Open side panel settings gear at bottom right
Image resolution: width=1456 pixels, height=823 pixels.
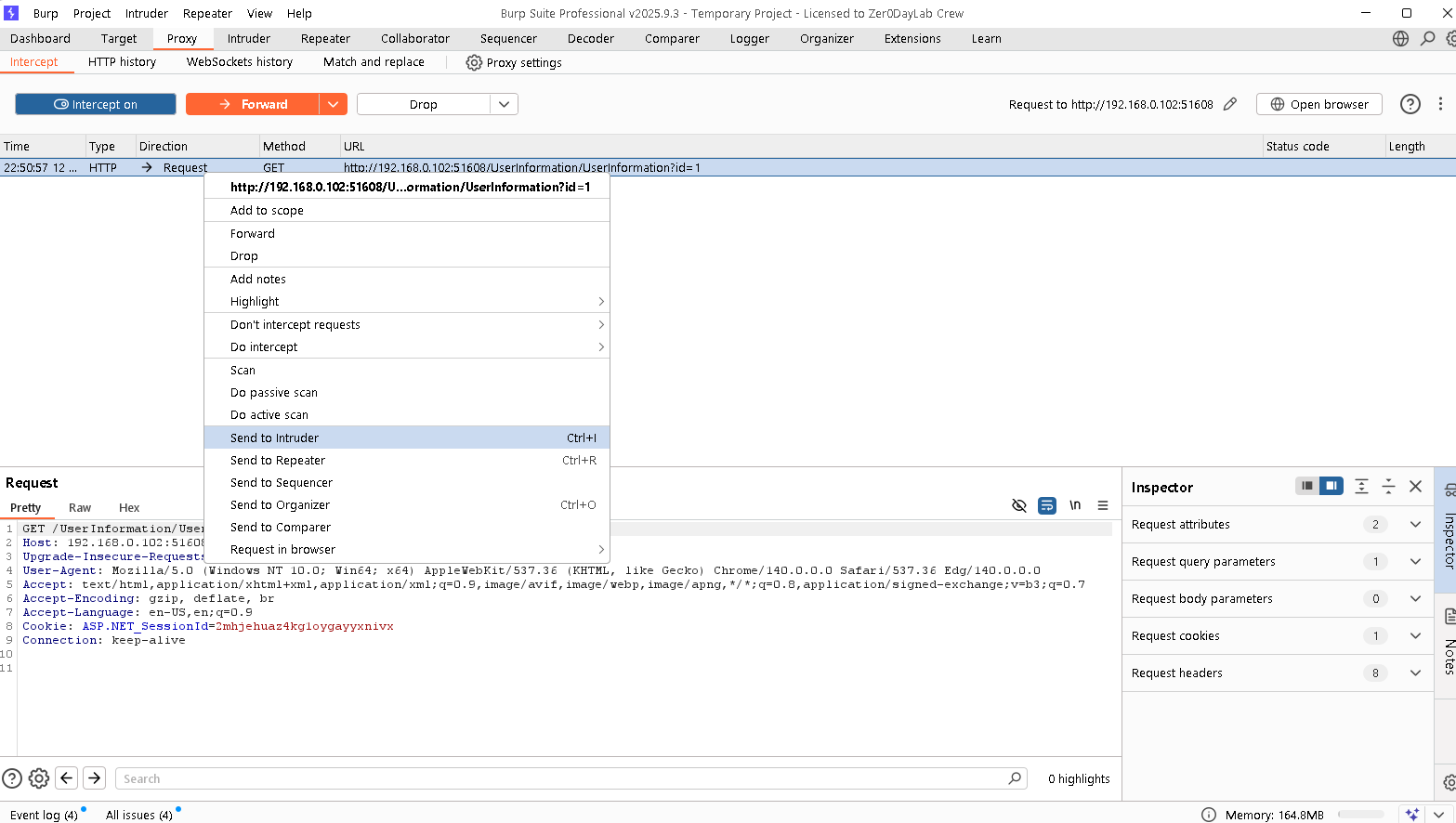coord(1449,782)
